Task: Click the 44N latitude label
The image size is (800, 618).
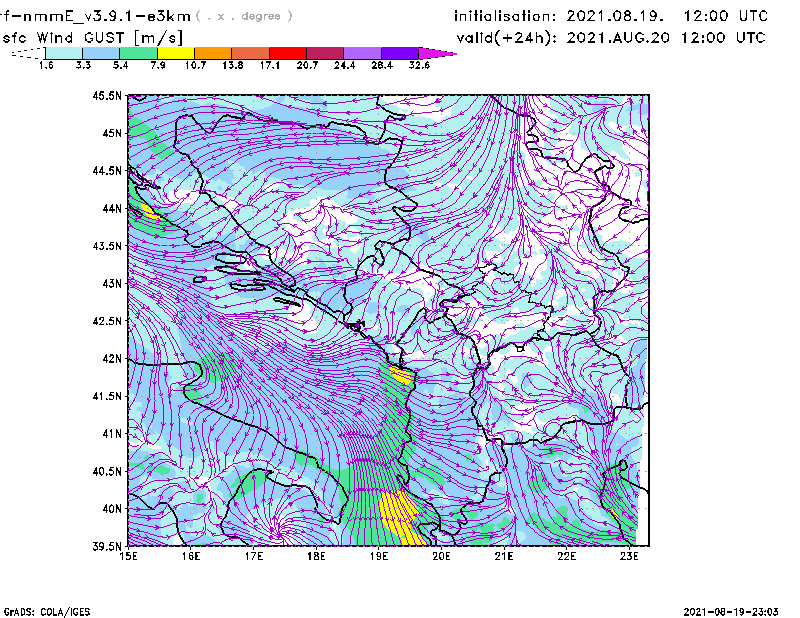Action: [x=112, y=208]
